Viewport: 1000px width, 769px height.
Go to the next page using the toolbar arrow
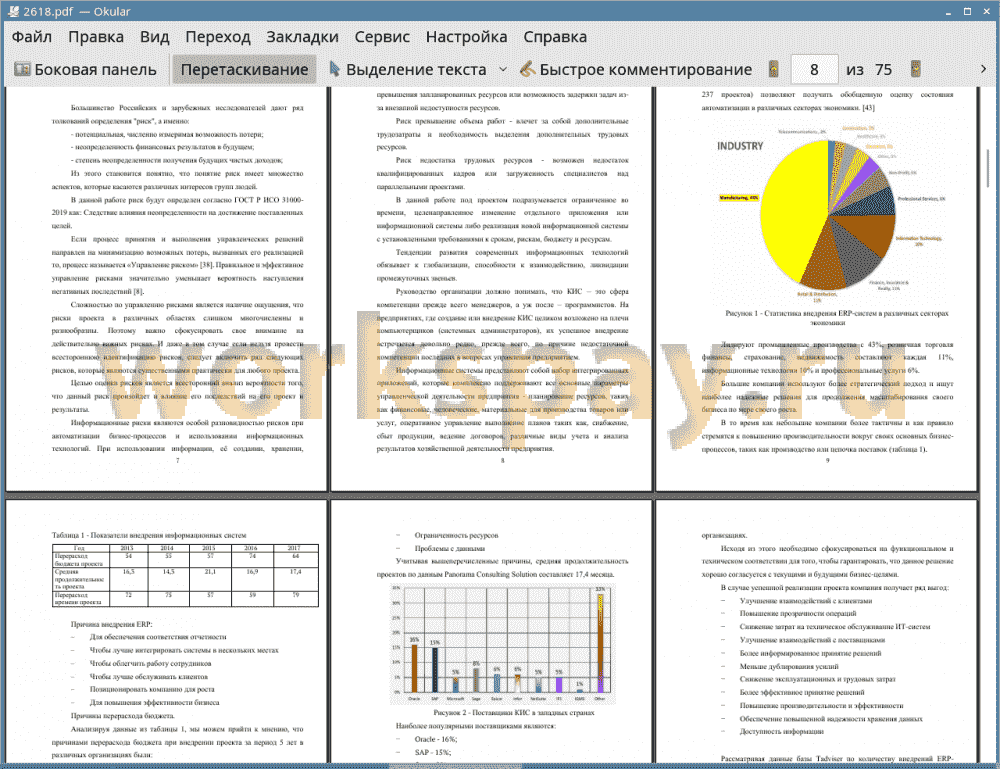[x=916, y=69]
